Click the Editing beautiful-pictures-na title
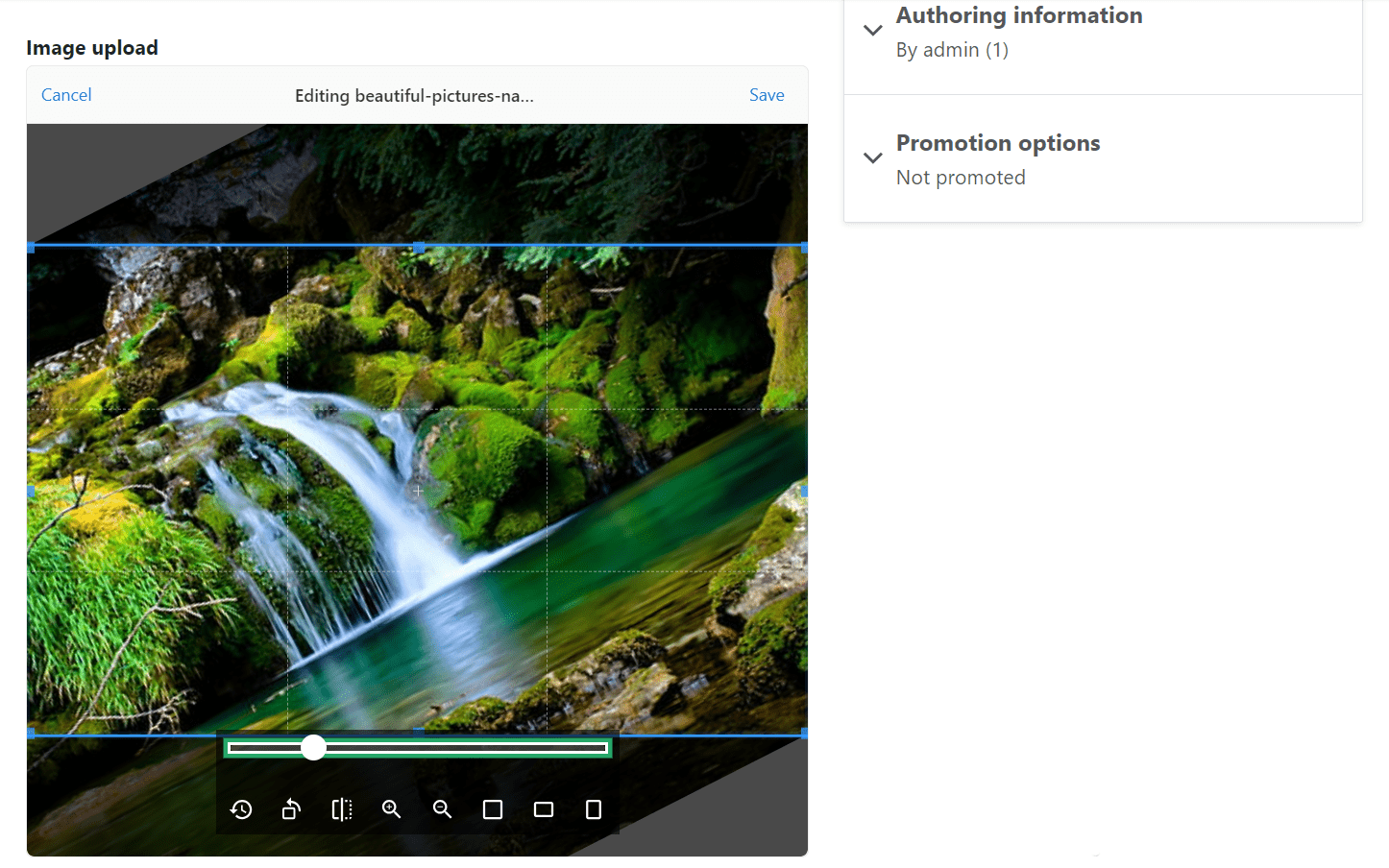The image size is (1389, 868). 414,95
